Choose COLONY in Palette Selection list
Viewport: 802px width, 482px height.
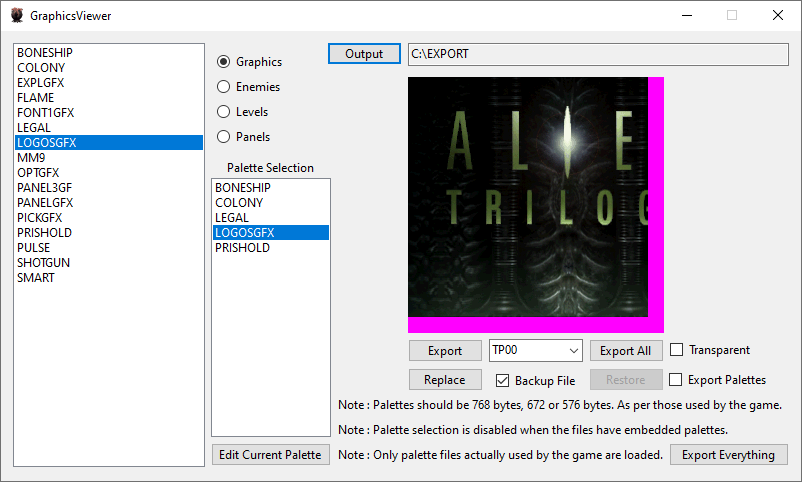coord(271,203)
